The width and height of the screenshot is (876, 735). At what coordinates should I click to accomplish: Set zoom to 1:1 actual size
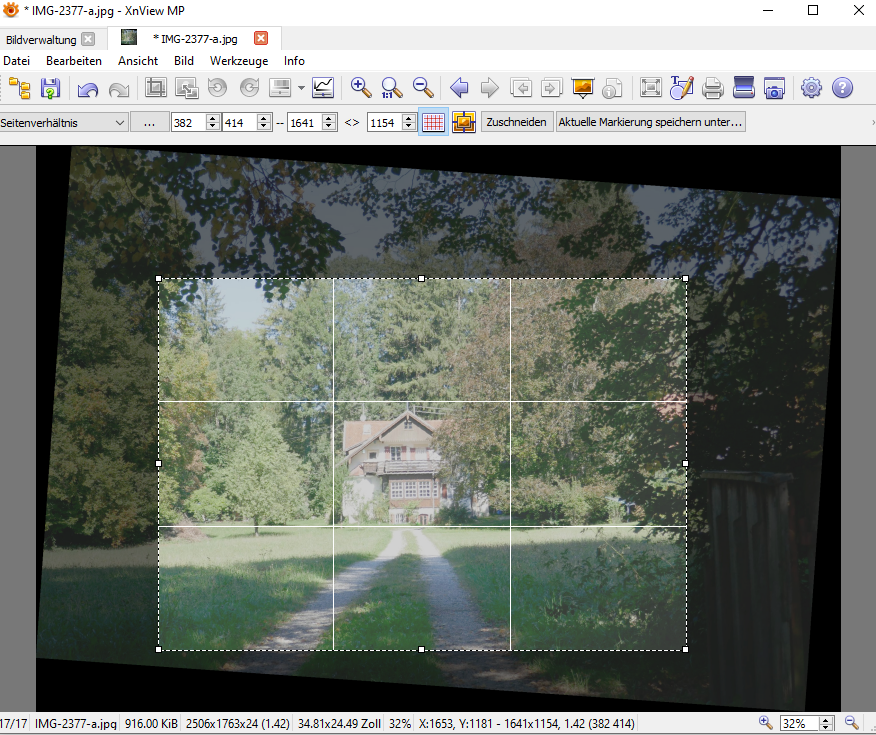[392, 88]
